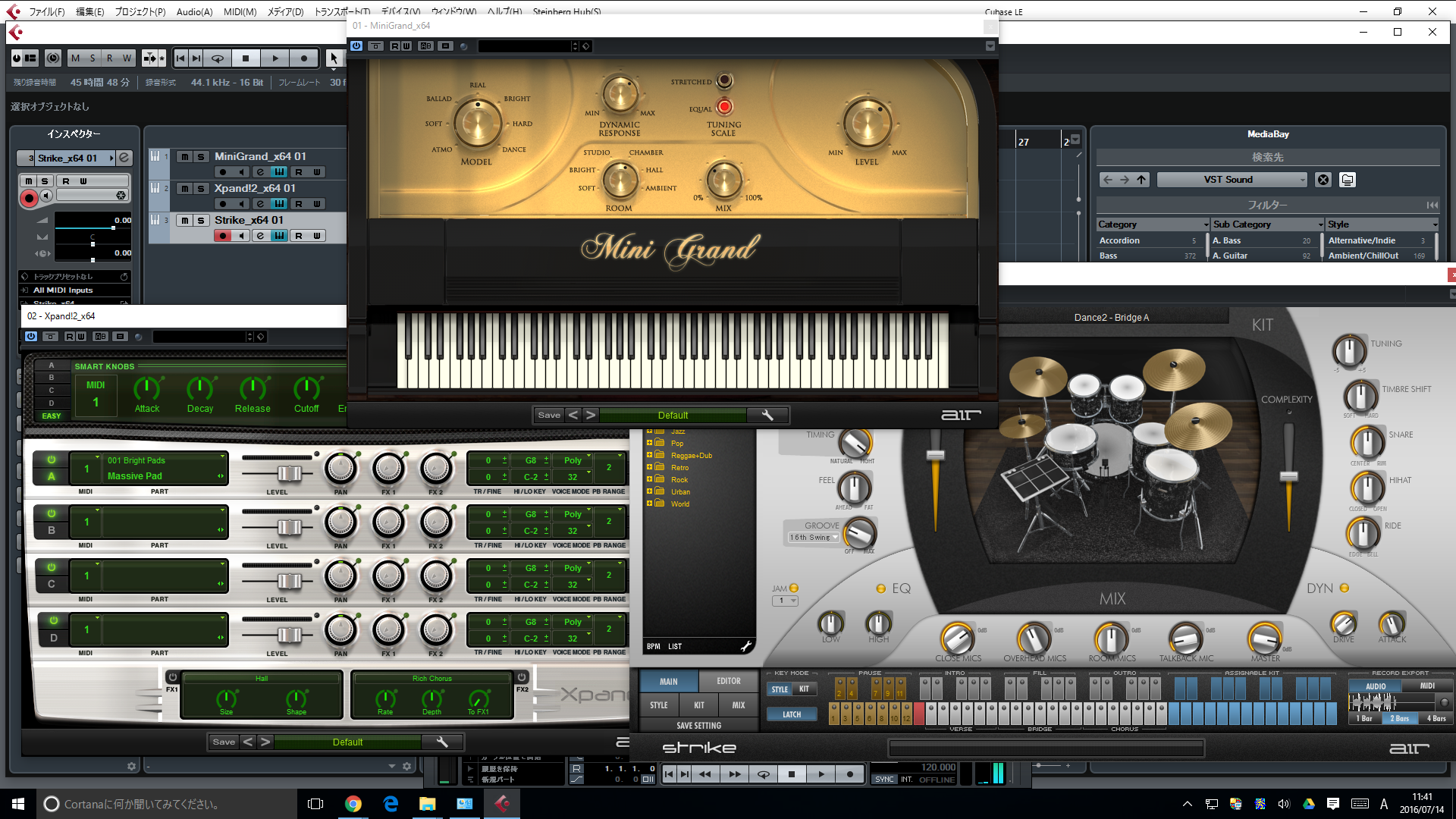
Task: Activate project power button in Cubase toolbar
Action: click(17, 58)
